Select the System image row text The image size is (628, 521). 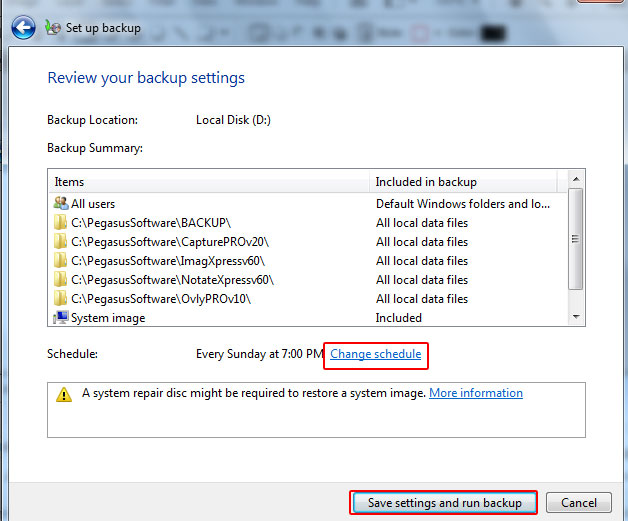[108, 318]
